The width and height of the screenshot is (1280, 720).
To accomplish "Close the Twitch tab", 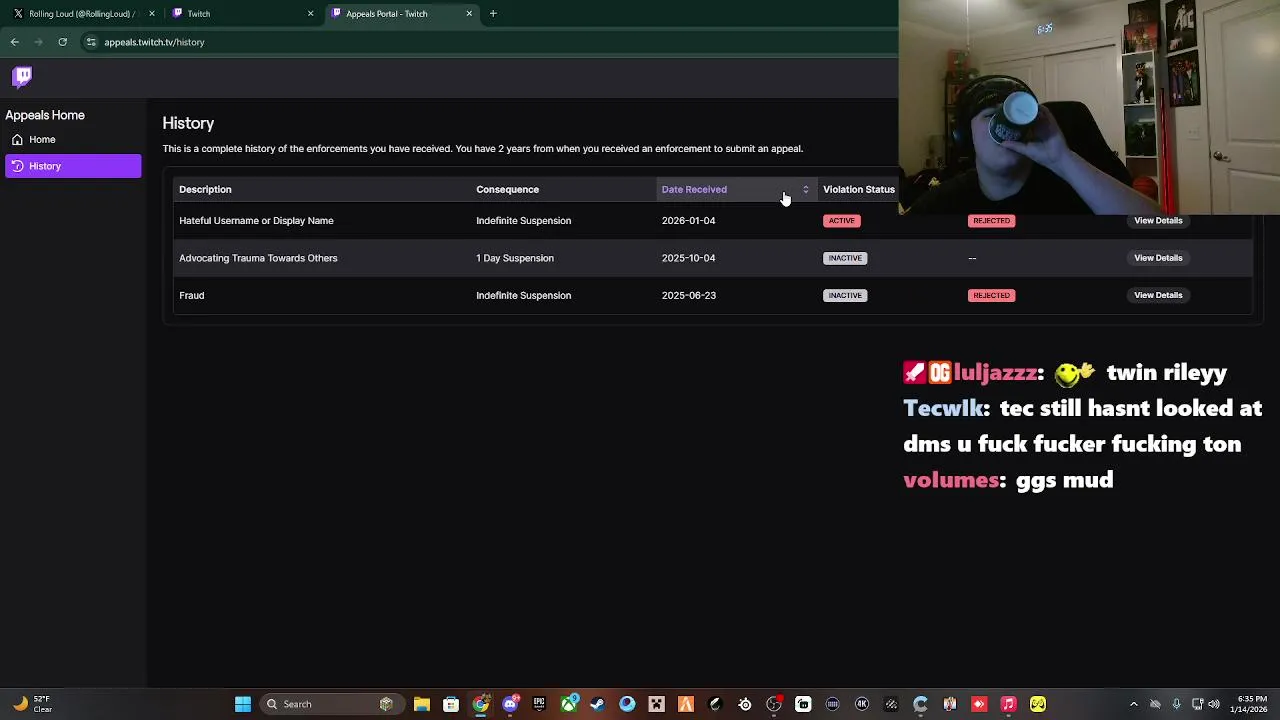I will pos(310,14).
